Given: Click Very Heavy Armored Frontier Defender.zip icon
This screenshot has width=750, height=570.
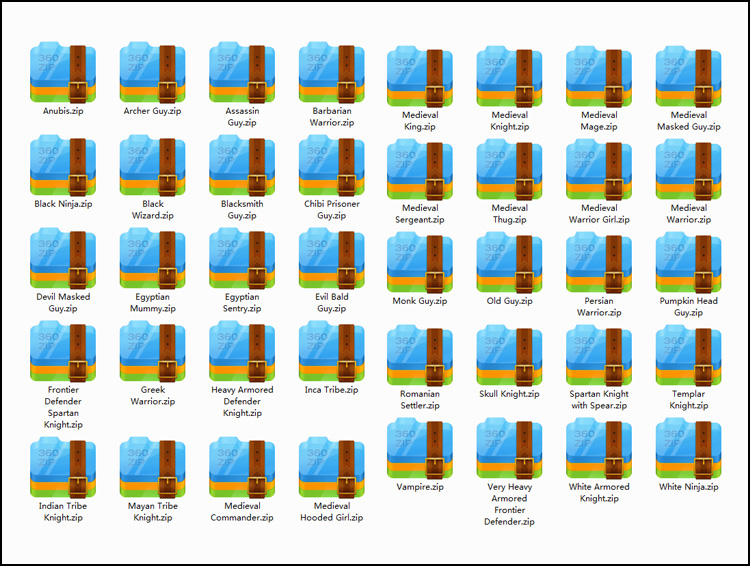Looking at the screenshot, I should pos(509,449).
